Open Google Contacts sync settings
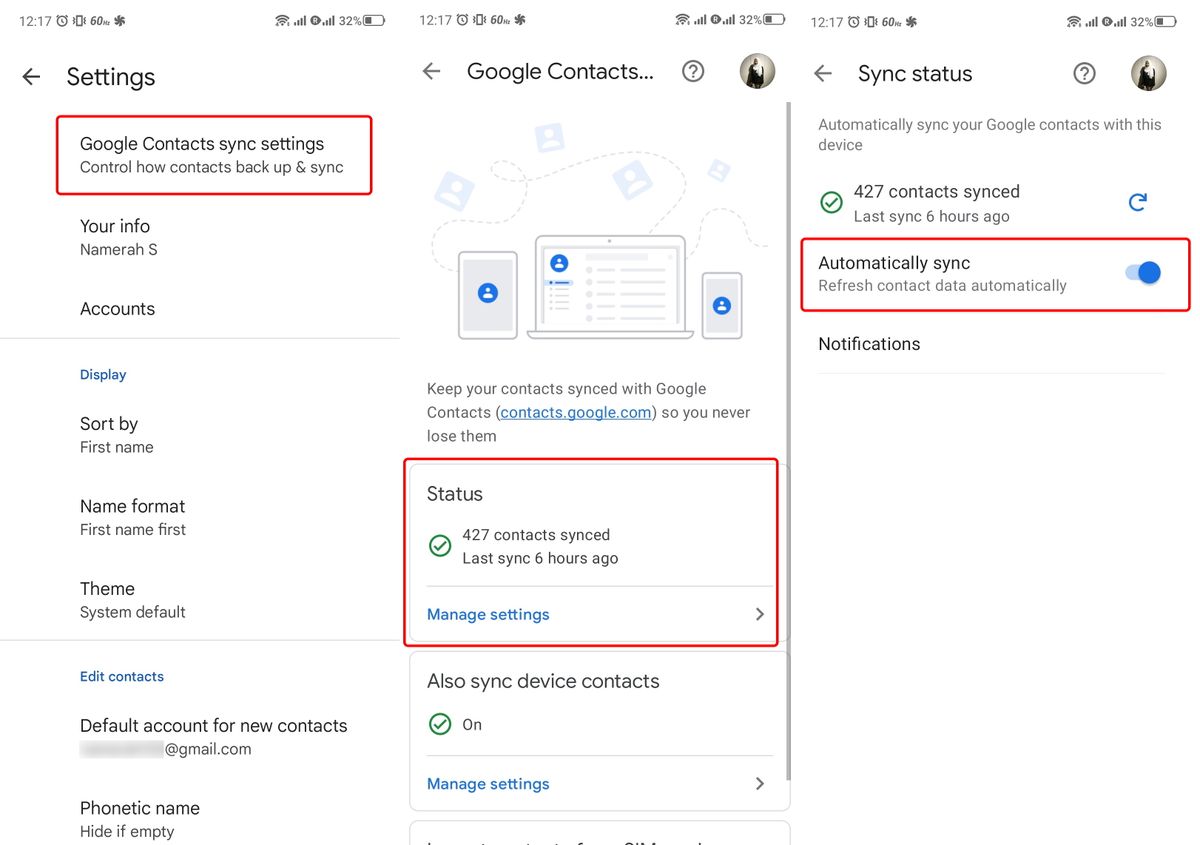The height and width of the screenshot is (845, 1200). click(213, 154)
